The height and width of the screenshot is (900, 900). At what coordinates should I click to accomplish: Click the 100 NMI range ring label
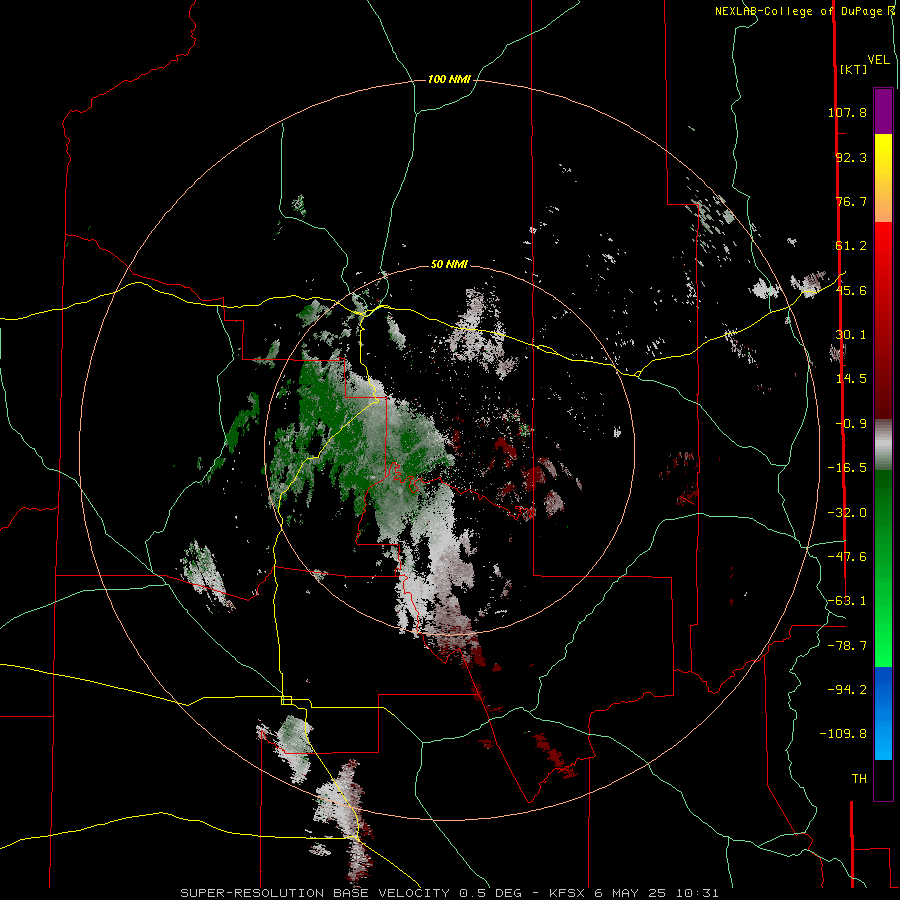(449, 79)
